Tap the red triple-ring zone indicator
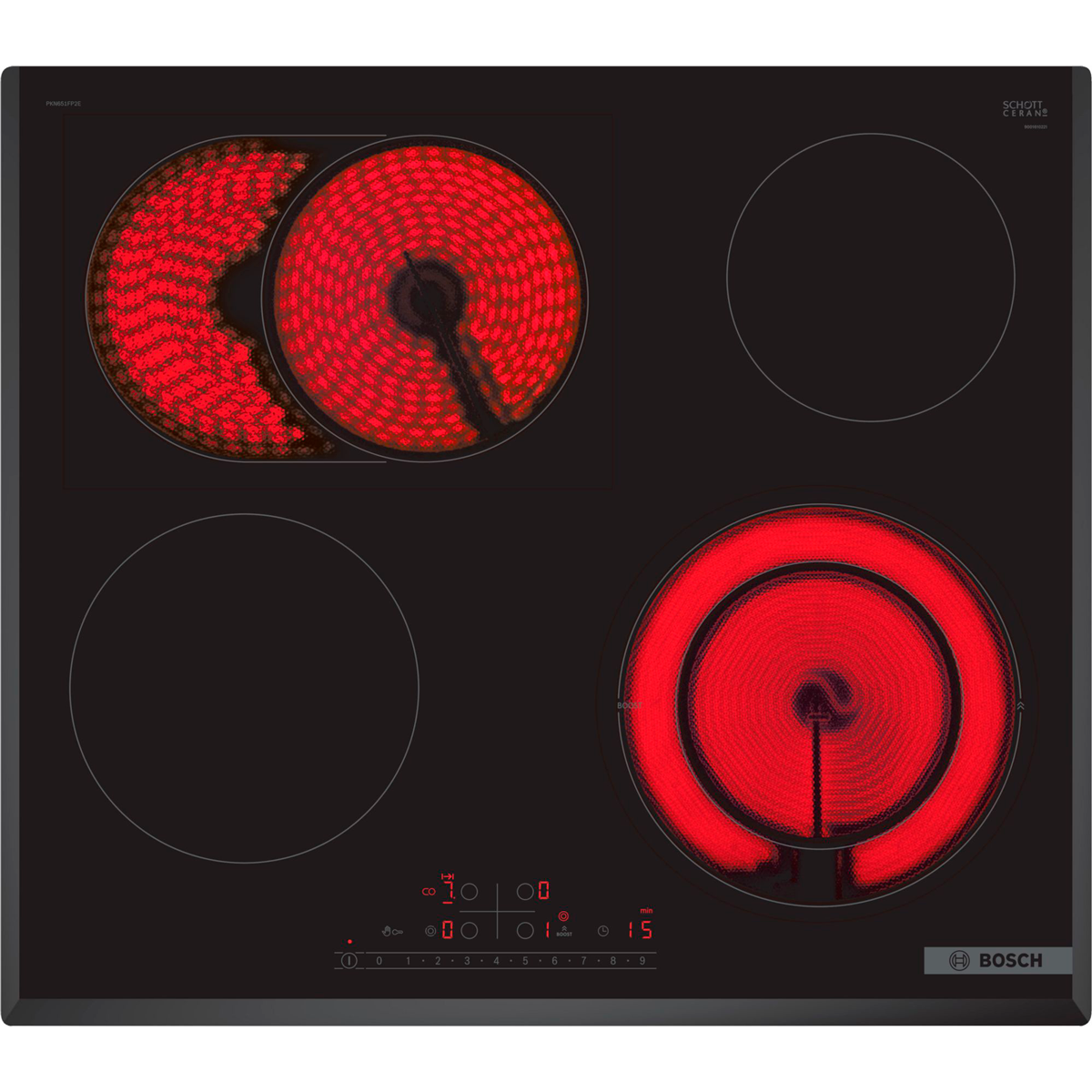Screen dimensions: 1092x1092 coord(563,916)
